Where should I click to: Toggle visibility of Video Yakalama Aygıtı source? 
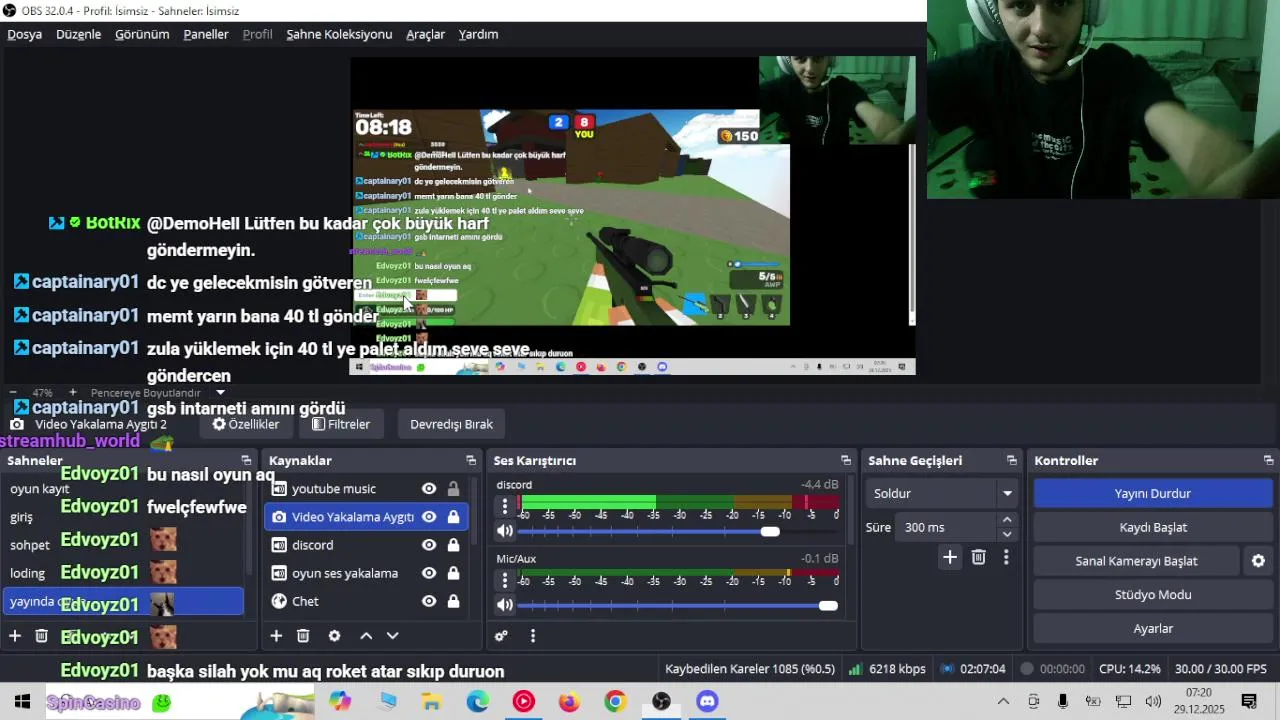[429, 517]
